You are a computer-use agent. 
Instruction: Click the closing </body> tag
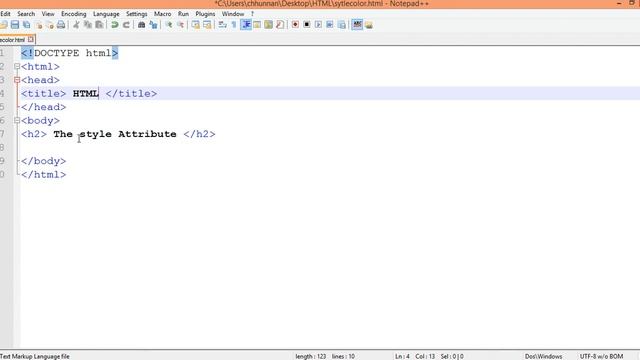44,161
